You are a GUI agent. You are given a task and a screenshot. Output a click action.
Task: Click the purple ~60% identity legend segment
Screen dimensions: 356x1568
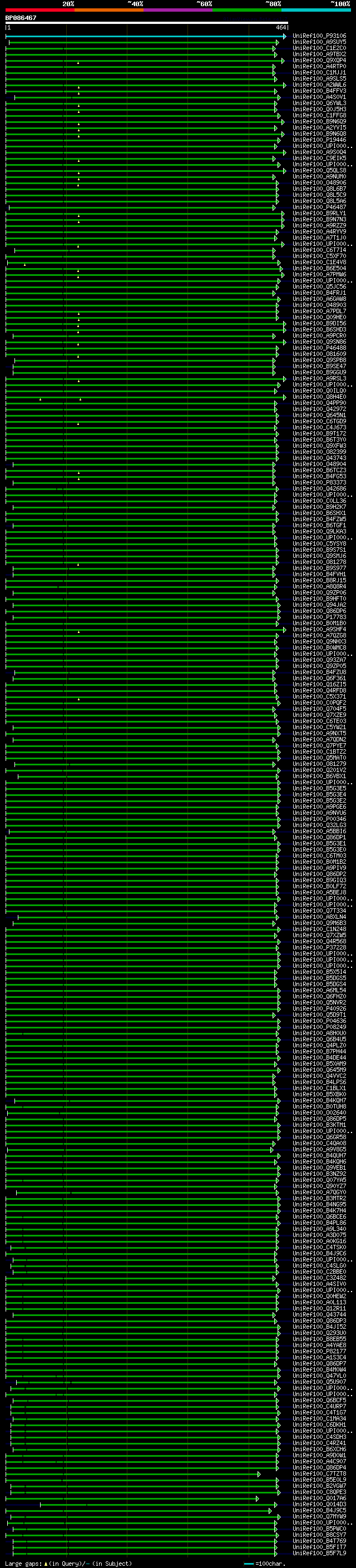pos(179,10)
